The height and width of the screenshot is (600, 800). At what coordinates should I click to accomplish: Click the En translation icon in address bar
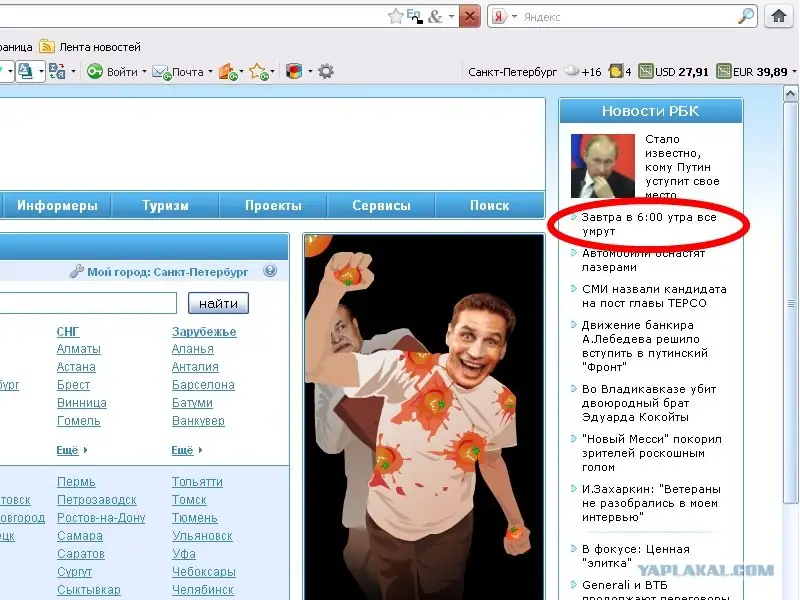point(414,16)
